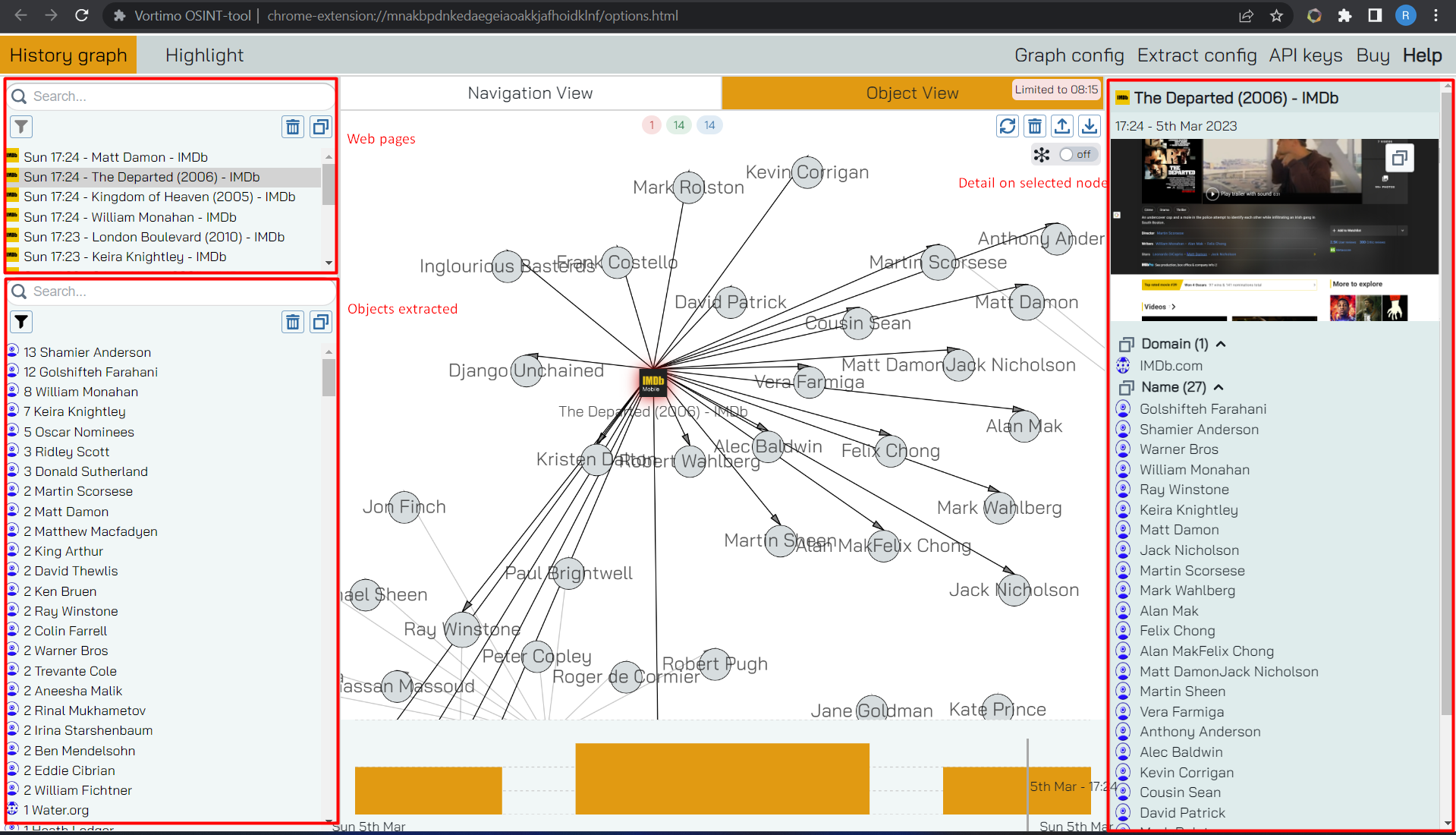Click the copy icon on the page screenshot

[x=1400, y=158]
